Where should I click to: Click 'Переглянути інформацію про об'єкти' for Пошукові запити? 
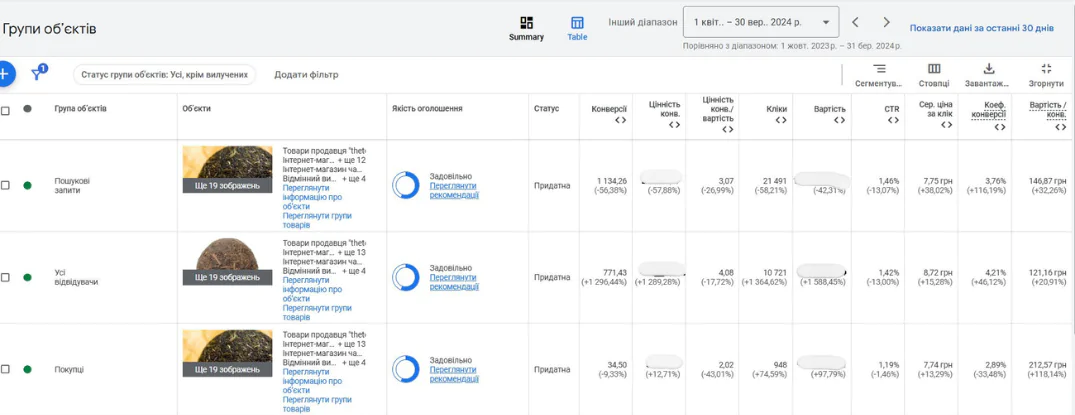point(312,197)
